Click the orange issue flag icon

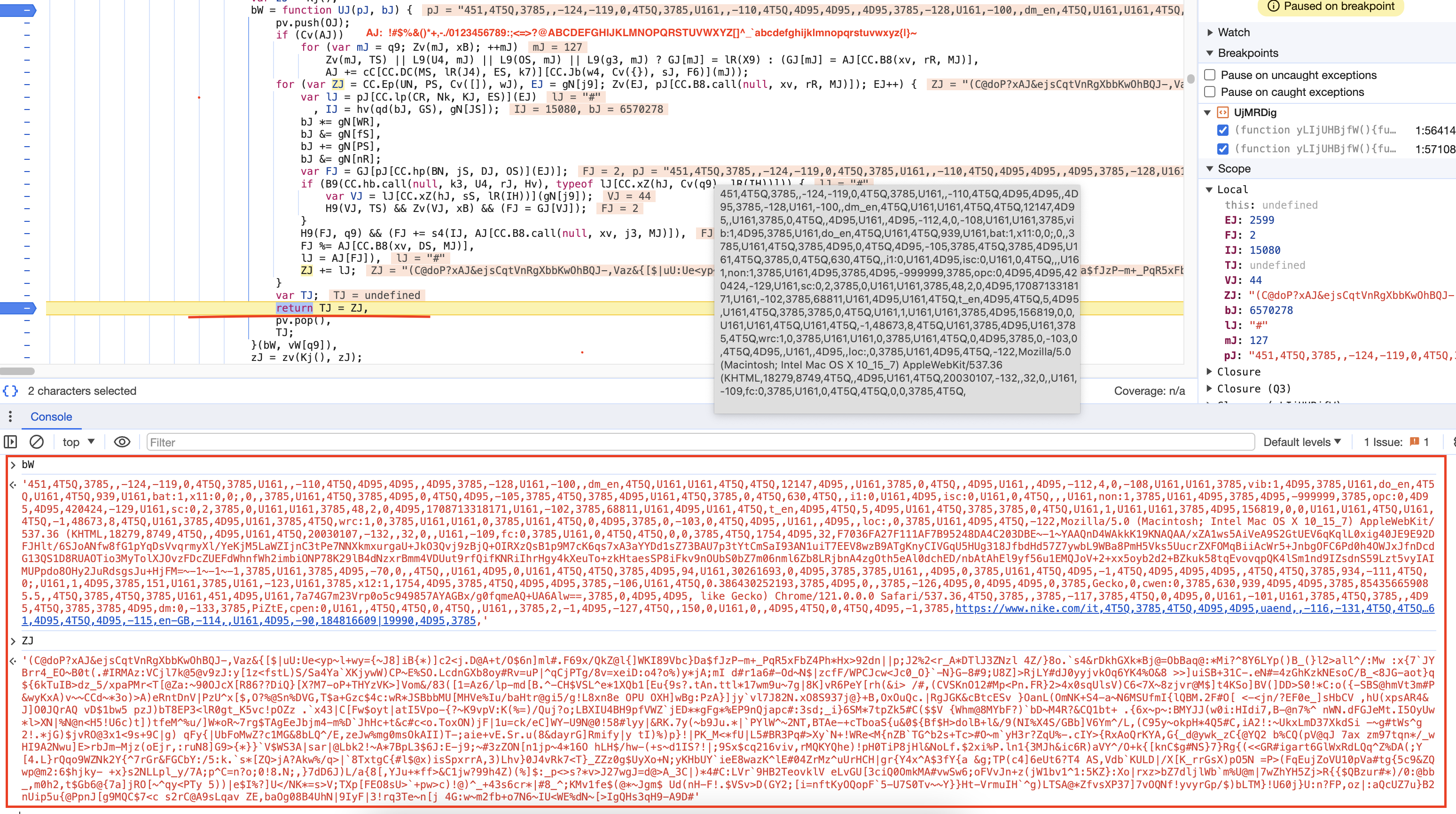click(1414, 442)
